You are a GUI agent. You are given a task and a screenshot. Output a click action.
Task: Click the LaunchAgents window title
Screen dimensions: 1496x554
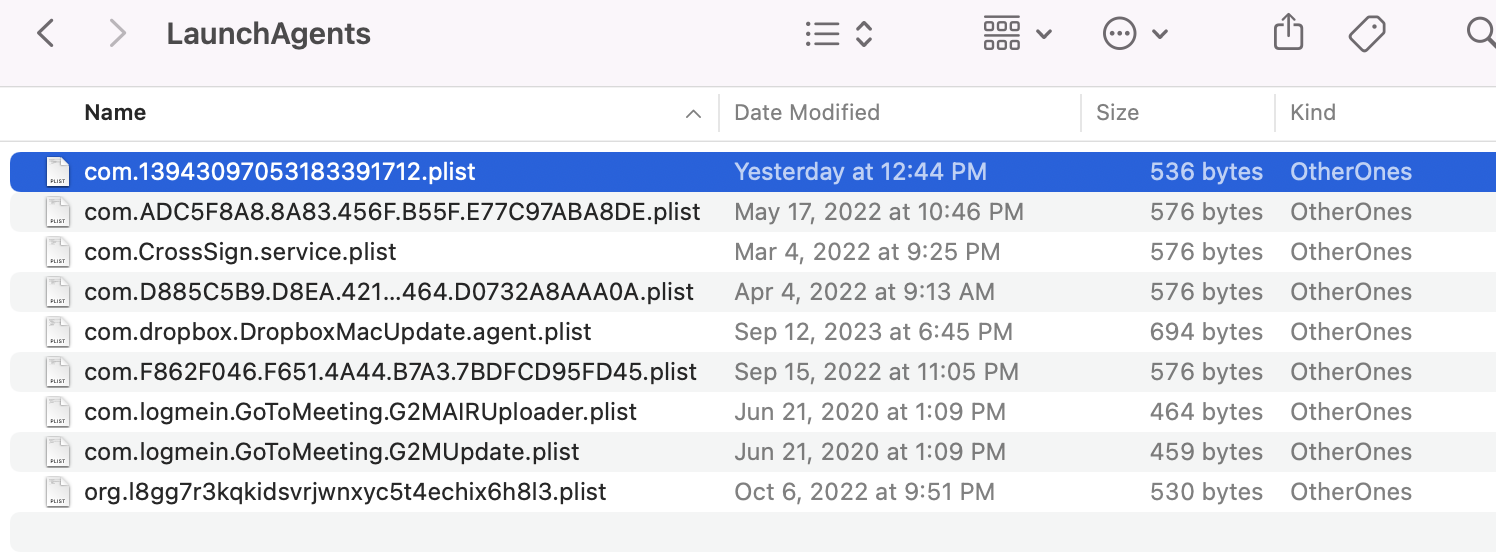268,34
